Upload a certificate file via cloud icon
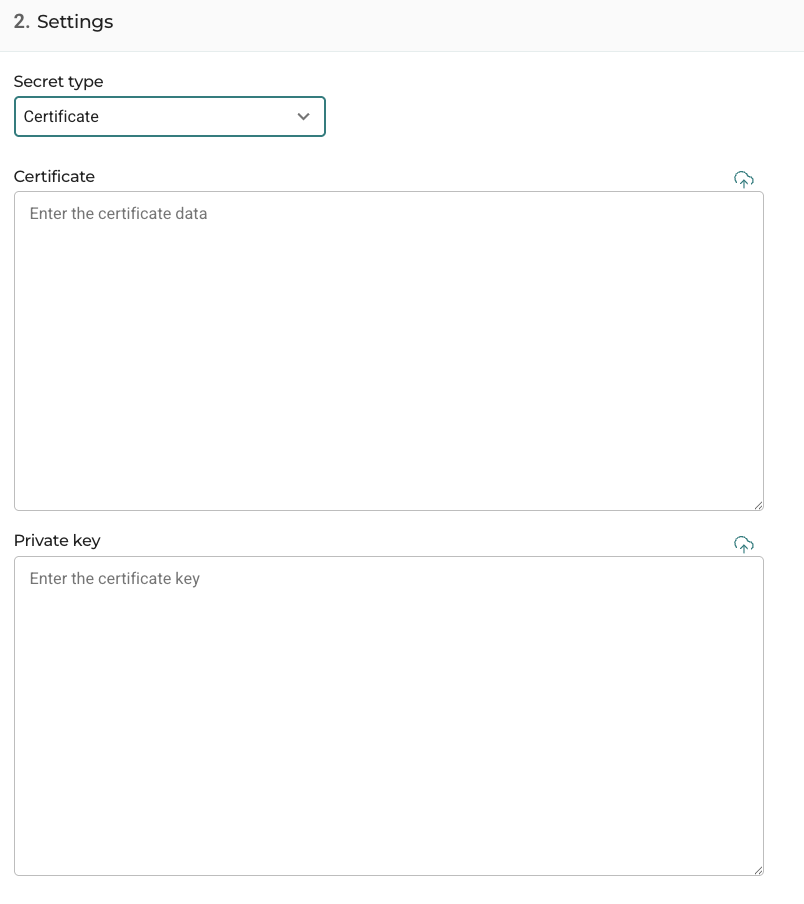Image resolution: width=804 pixels, height=904 pixels. point(743,179)
